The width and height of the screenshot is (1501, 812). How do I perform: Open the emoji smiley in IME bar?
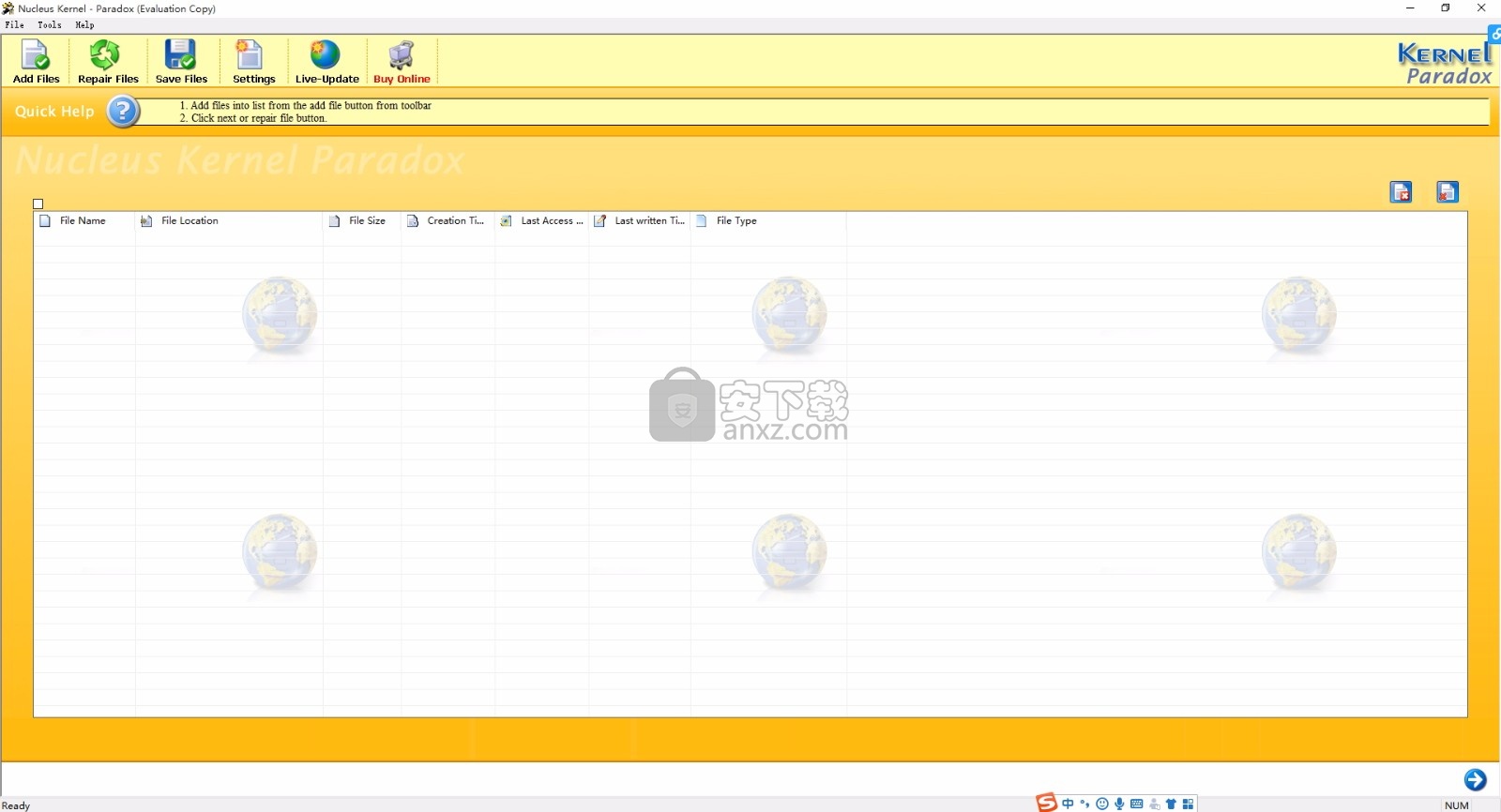(1102, 804)
